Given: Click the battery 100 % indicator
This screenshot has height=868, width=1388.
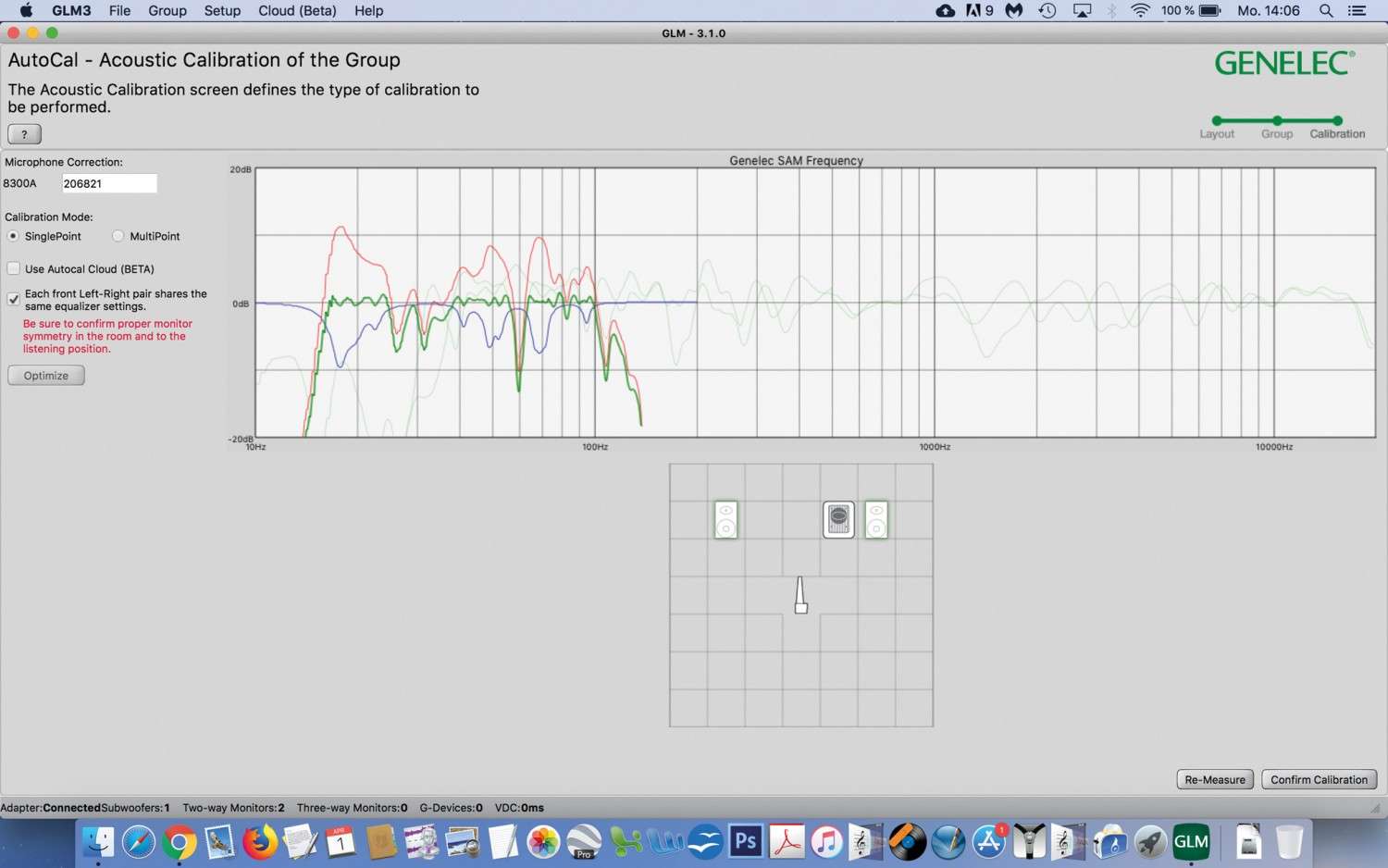Looking at the screenshot, I should pyautogui.click(x=1191, y=10).
